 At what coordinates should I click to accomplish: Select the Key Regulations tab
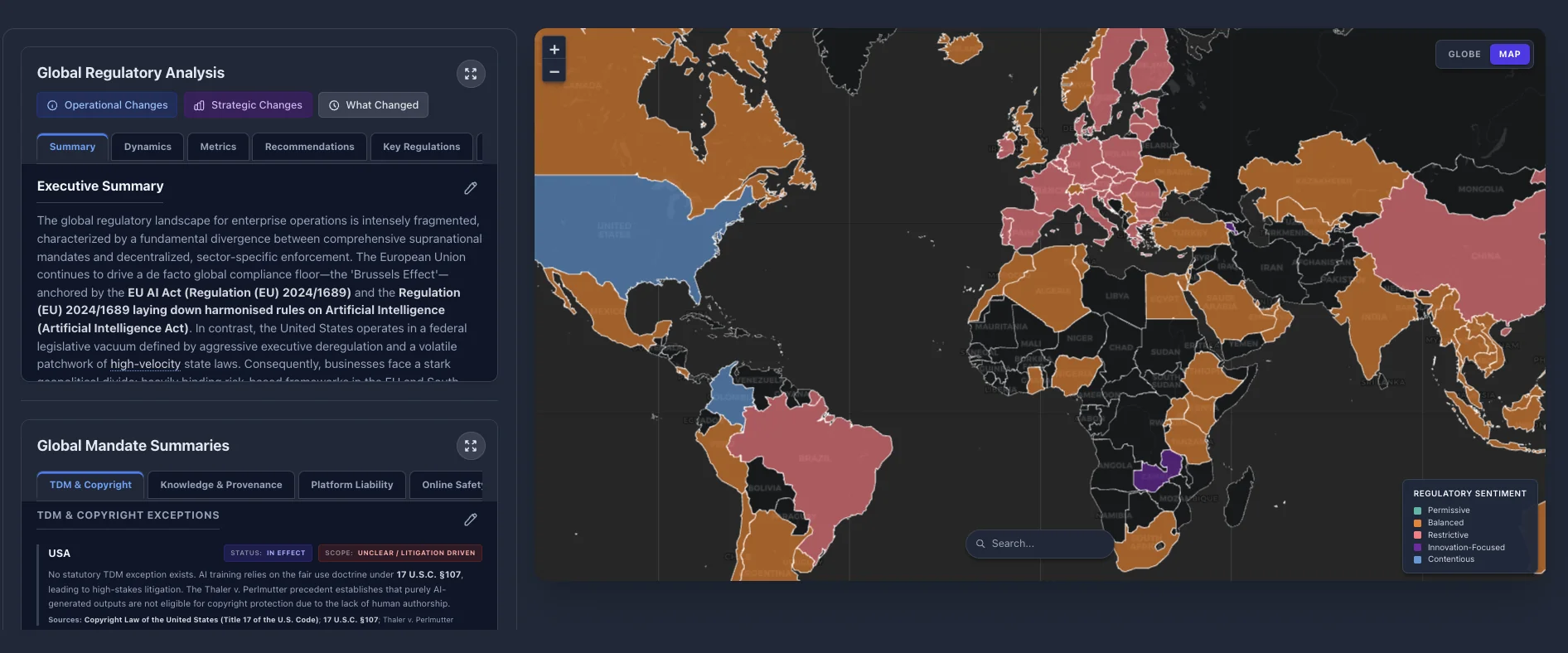[421, 147]
